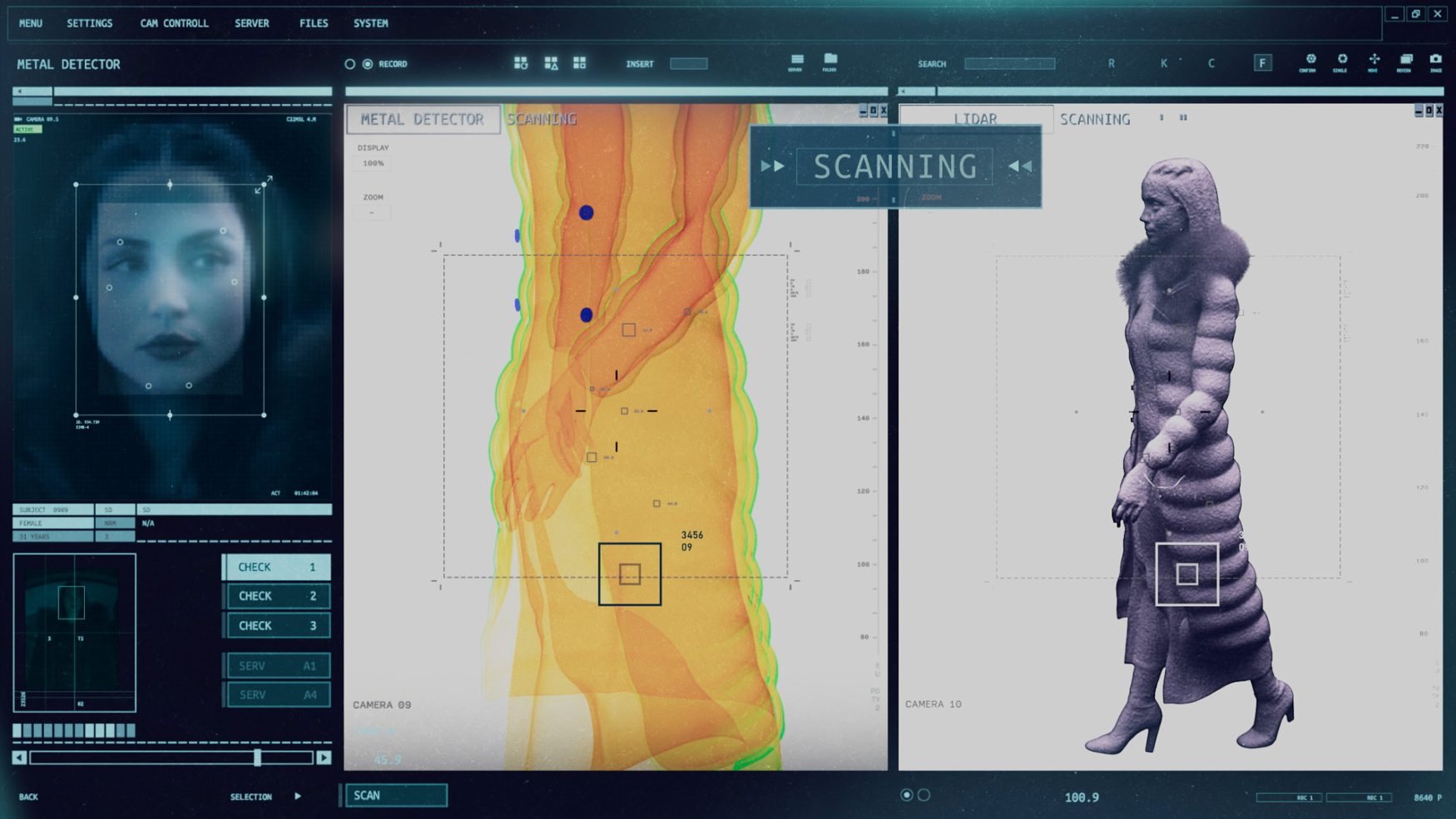Open the Folder icon in toolbar
Image resolution: width=1456 pixels, height=819 pixels.
(x=830, y=60)
